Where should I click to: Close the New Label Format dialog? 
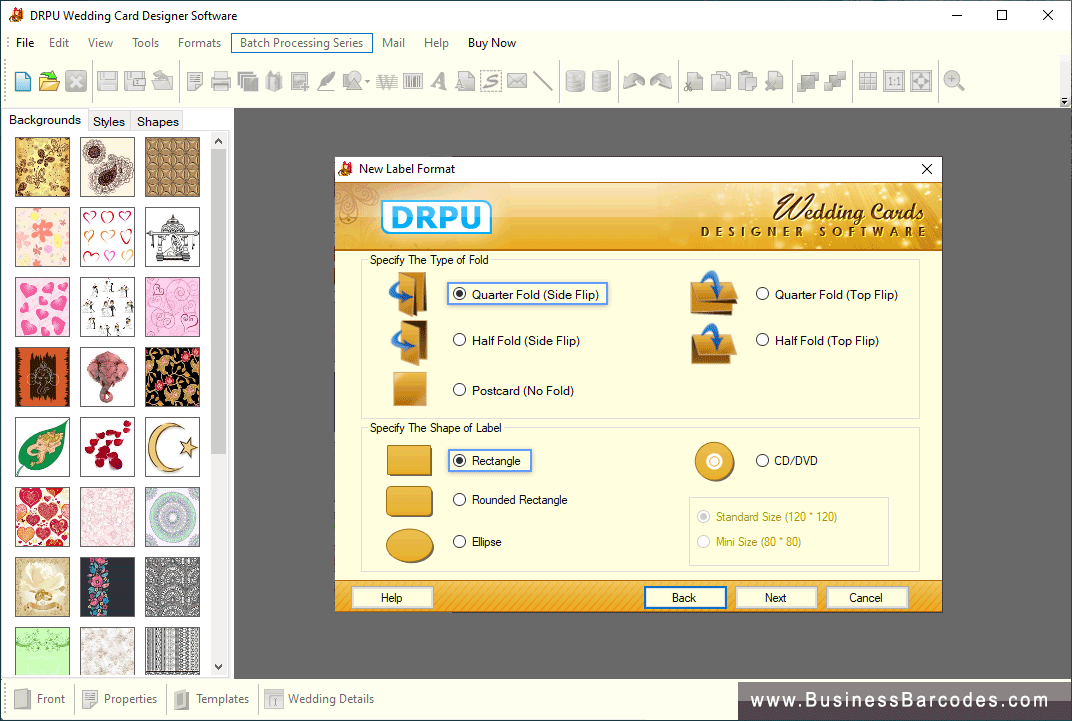click(x=927, y=169)
